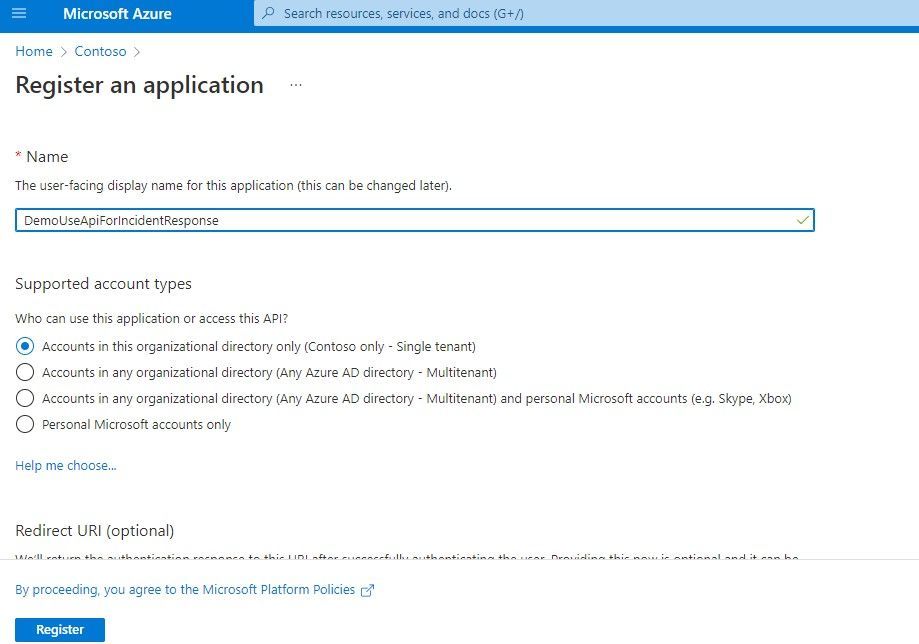Click the green validation checkmark in the Name field
The height and width of the screenshot is (644, 919).
pos(802,220)
